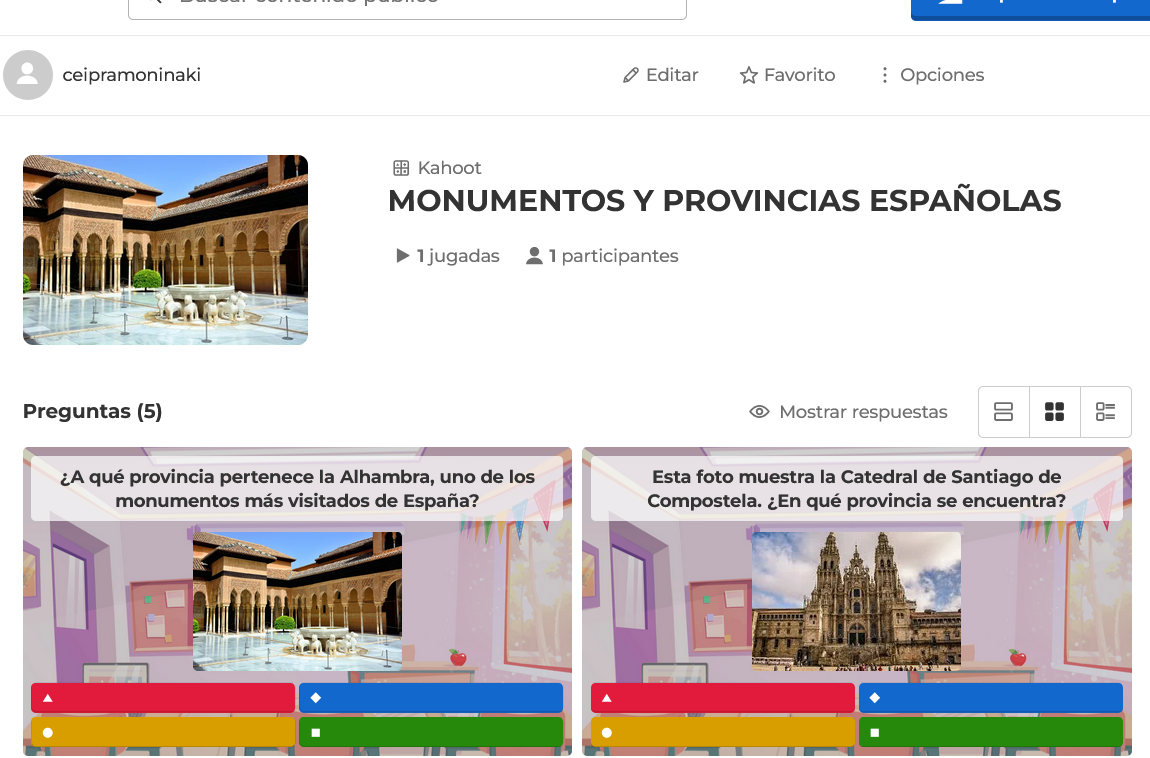Switch to the detailed list view icon
The height and width of the screenshot is (758, 1150).
[1105, 411]
